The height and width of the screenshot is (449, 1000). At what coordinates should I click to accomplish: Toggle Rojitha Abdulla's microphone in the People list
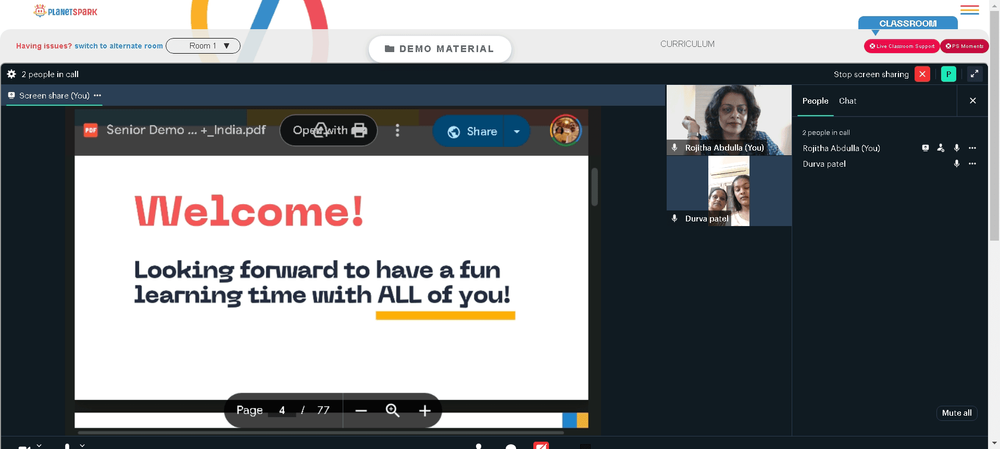(956, 148)
